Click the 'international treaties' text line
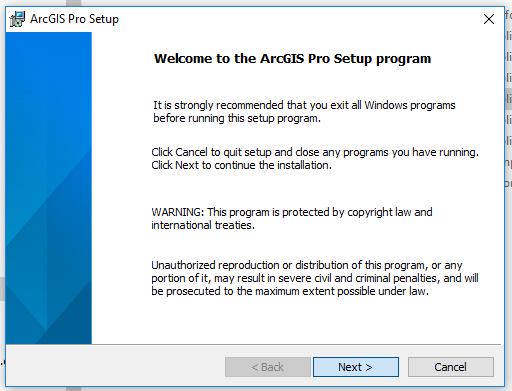Screen dimensions: 512x391 (x=203, y=225)
